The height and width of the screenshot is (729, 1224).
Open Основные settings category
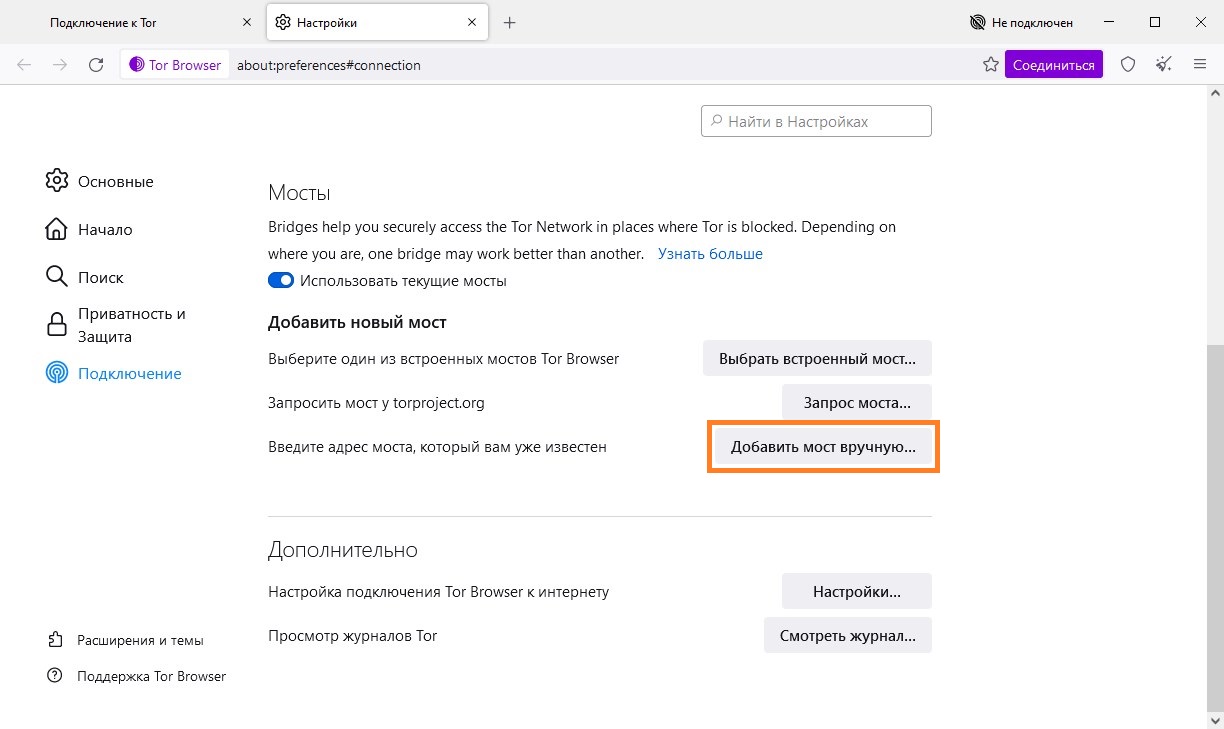[x=100, y=182]
